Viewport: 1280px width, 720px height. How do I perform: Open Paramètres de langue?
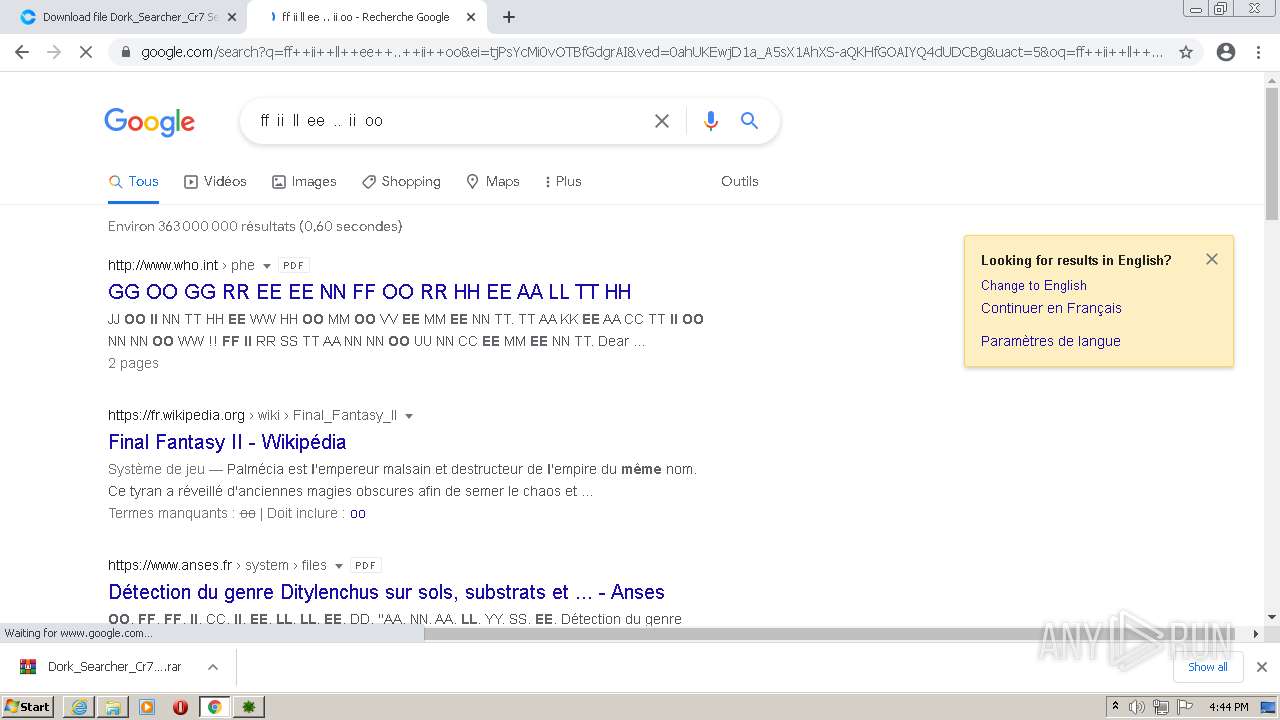(1051, 341)
